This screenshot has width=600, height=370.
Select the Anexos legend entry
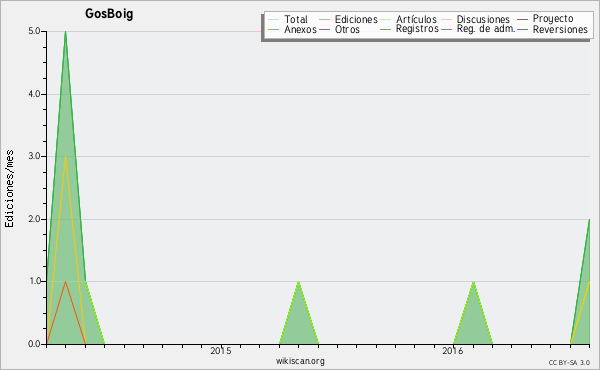[x=292, y=29]
